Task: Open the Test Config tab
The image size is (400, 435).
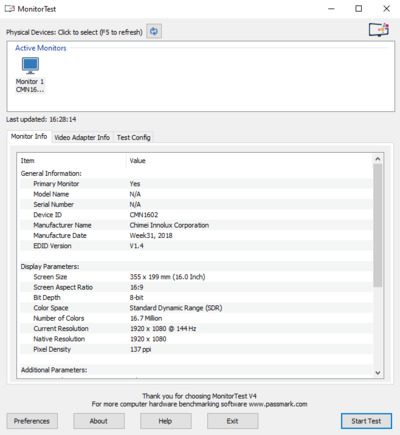Action: [133, 137]
